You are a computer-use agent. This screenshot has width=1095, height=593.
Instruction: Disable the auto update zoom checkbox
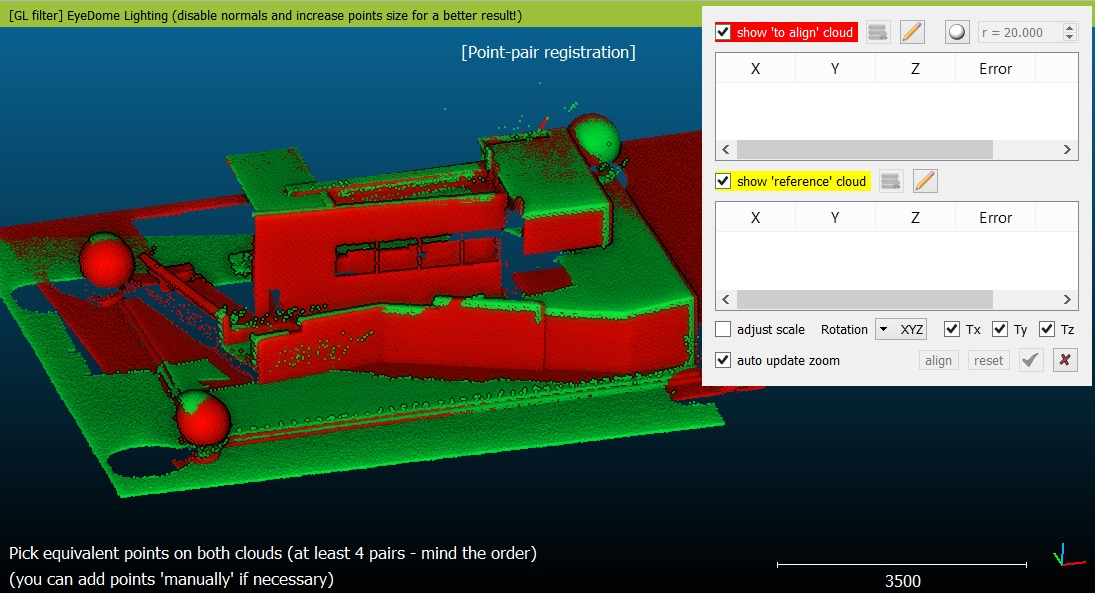click(x=723, y=360)
